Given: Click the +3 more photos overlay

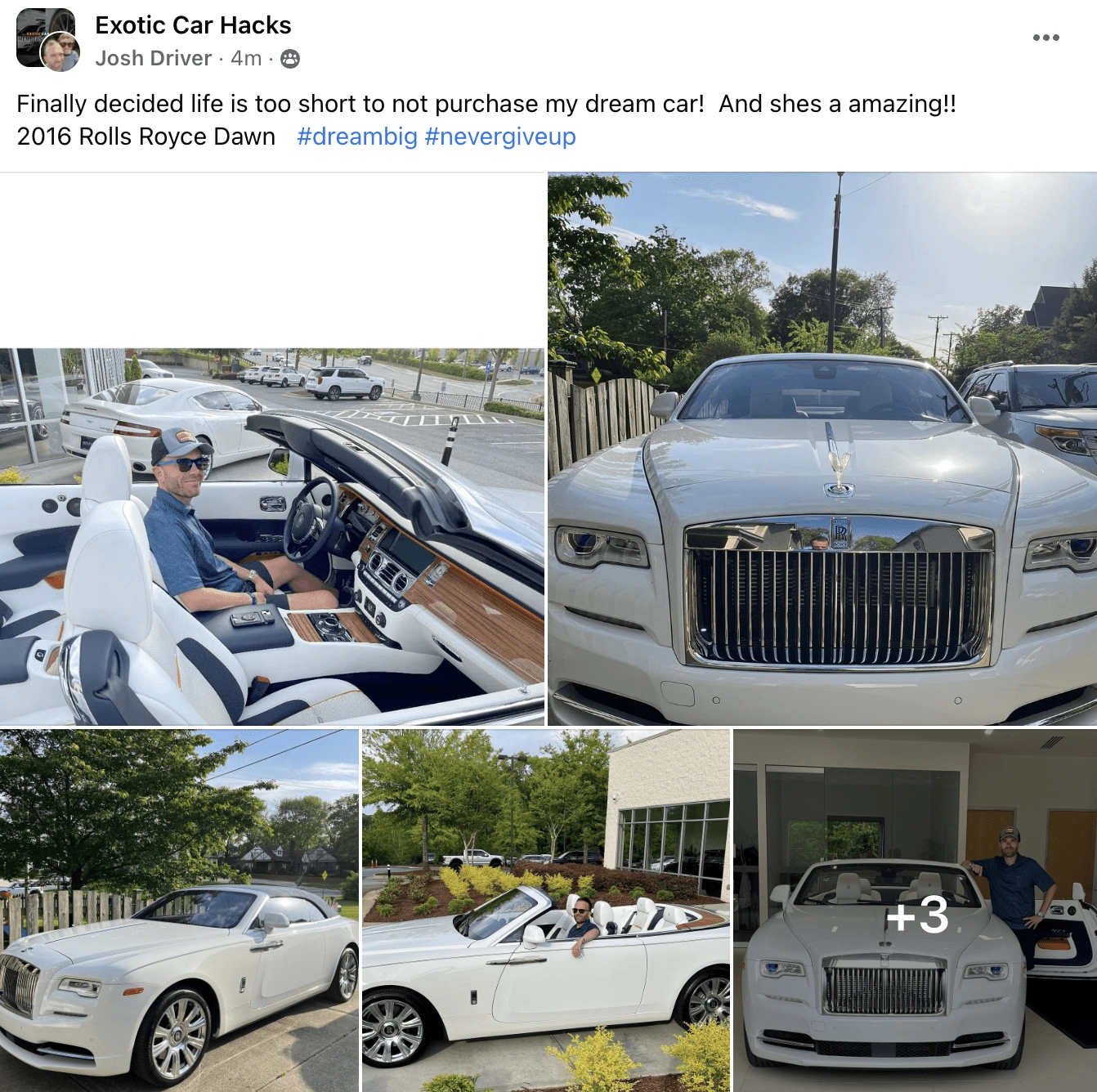Looking at the screenshot, I should (x=916, y=911).
